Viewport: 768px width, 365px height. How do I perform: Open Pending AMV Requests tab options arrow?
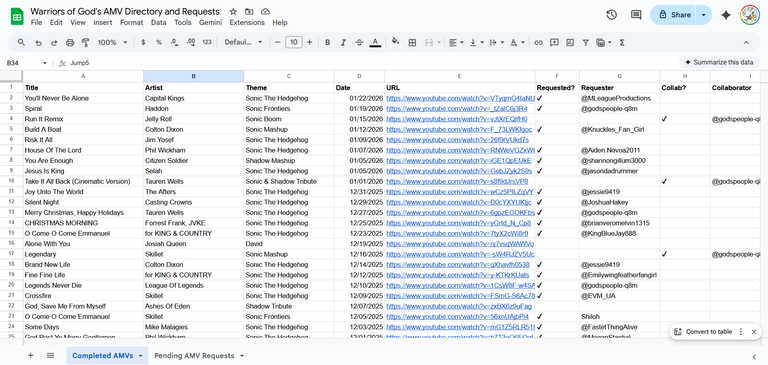click(x=242, y=356)
